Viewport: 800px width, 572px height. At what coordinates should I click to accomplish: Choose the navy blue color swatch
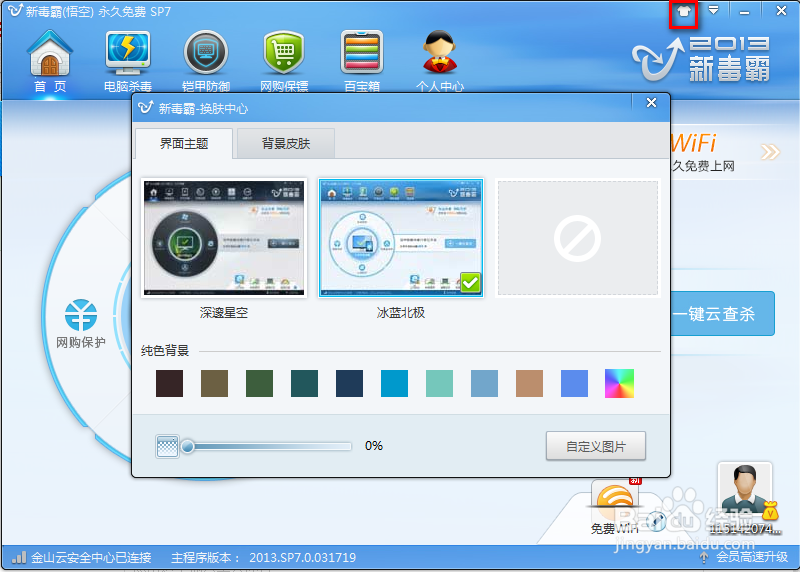point(349,383)
